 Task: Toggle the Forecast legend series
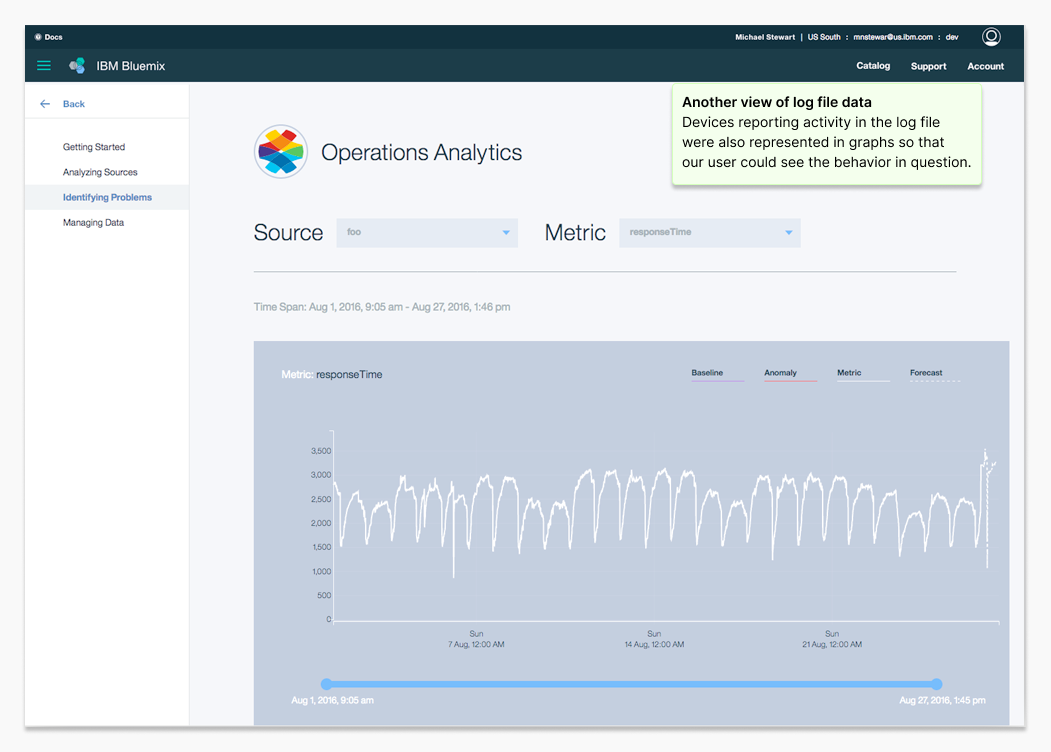click(x=926, y=373)
